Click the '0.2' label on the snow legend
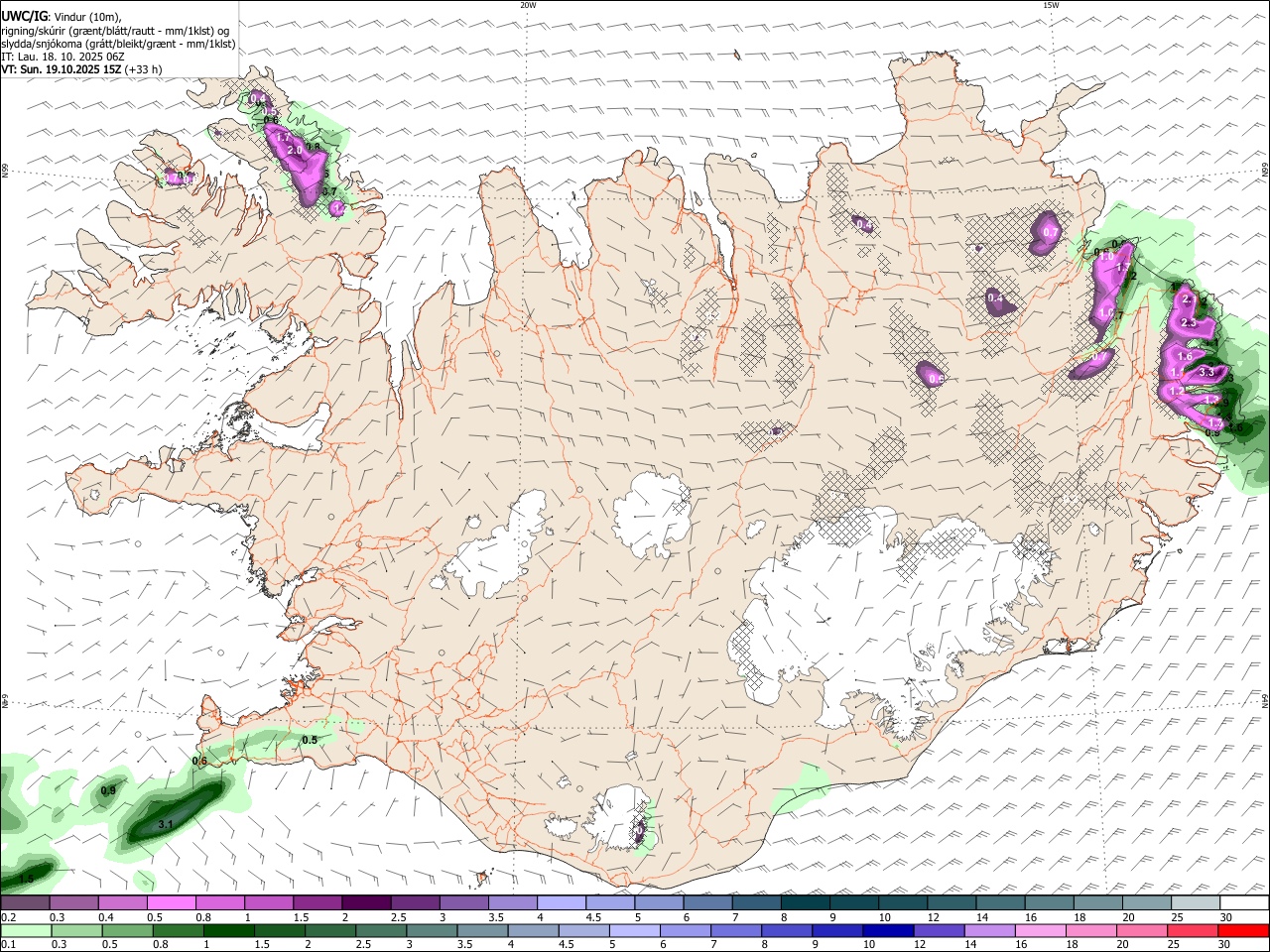Image resolution: width=1270 pixels, height=952 pixels. (x=8, y=917)
